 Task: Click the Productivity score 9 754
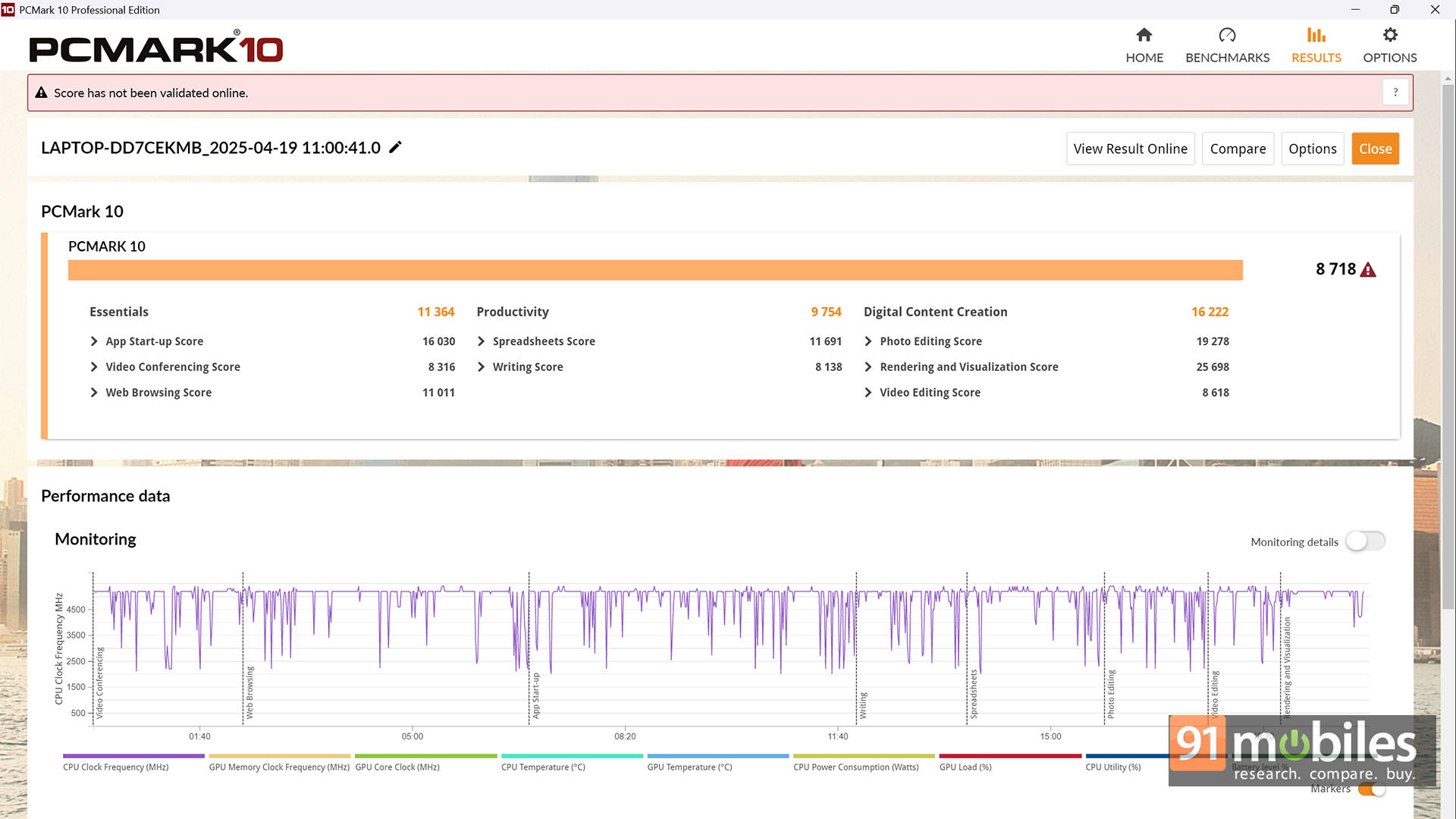(x=826, y=312)
